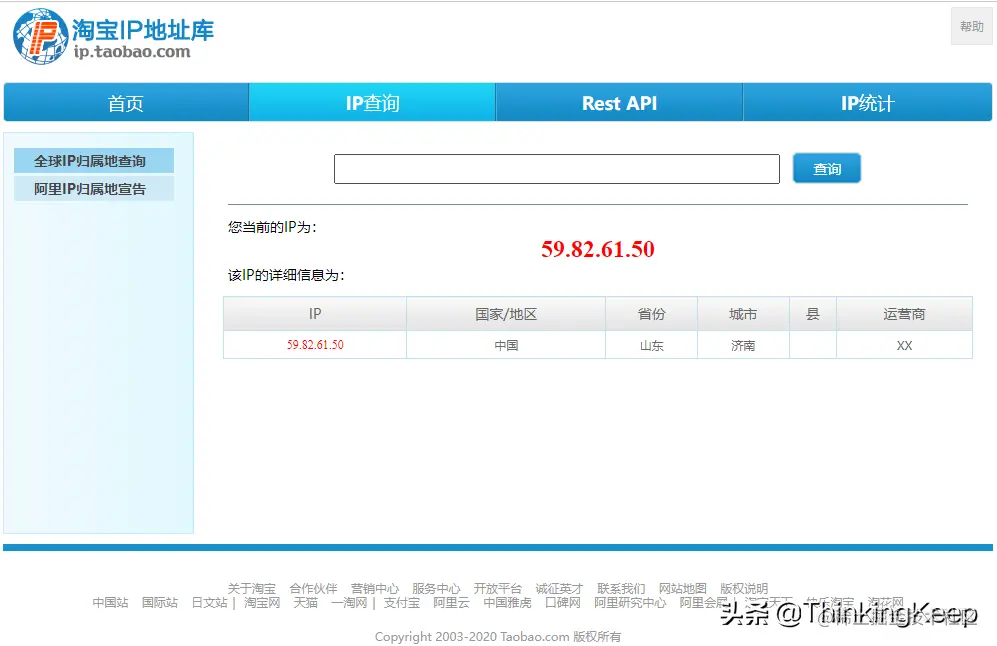Image resolution: width=997 pixels, height=646 pixels.
Task: Open the 支付宝 footer link
Action: pos(401,603)
